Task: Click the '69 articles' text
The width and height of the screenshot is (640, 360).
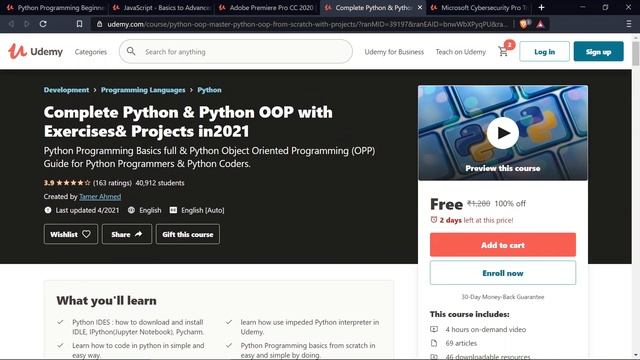Action: 461,343
